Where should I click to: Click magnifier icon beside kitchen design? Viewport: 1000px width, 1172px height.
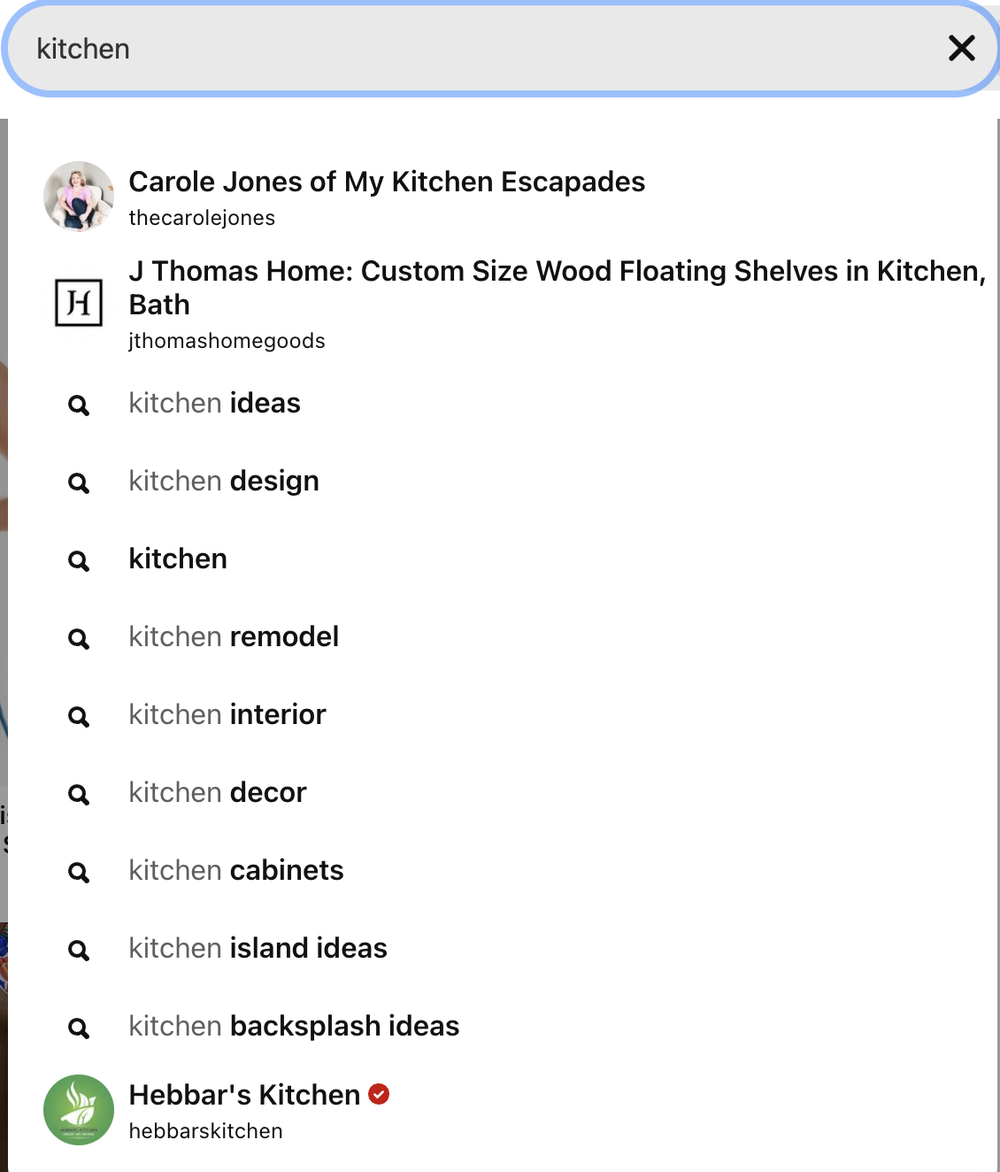[x=78, y=483]
